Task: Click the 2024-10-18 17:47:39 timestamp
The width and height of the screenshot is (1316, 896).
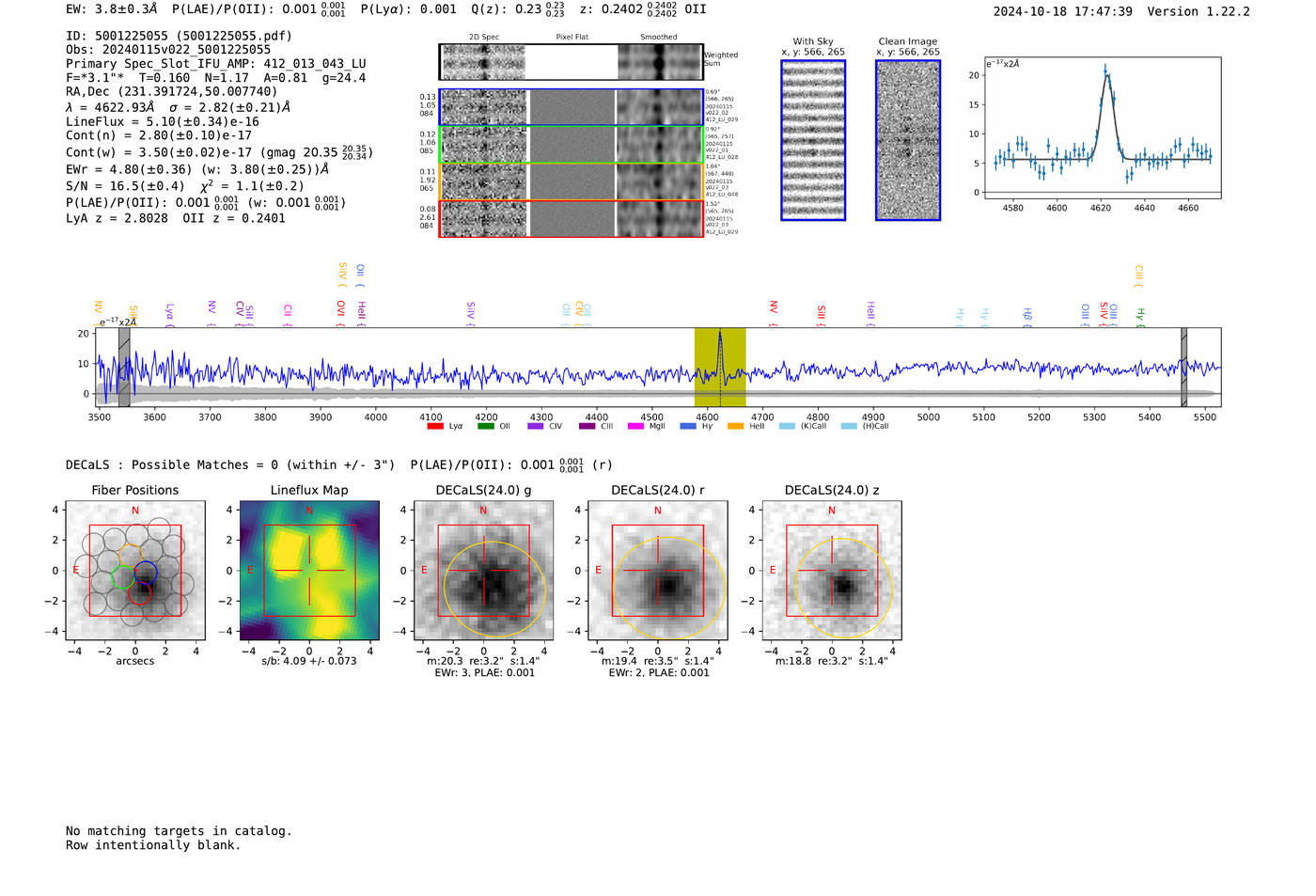Action: [x=1063, y=11]
